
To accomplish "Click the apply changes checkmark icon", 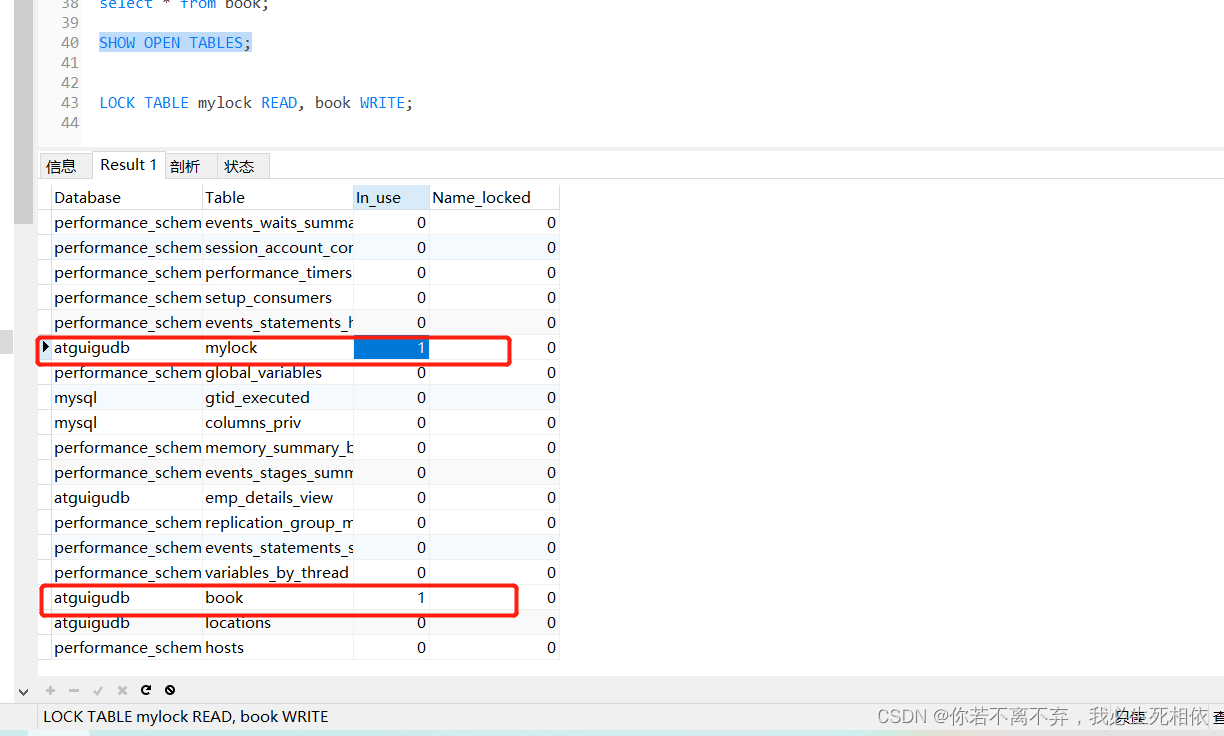I will [x=98, y=690].
